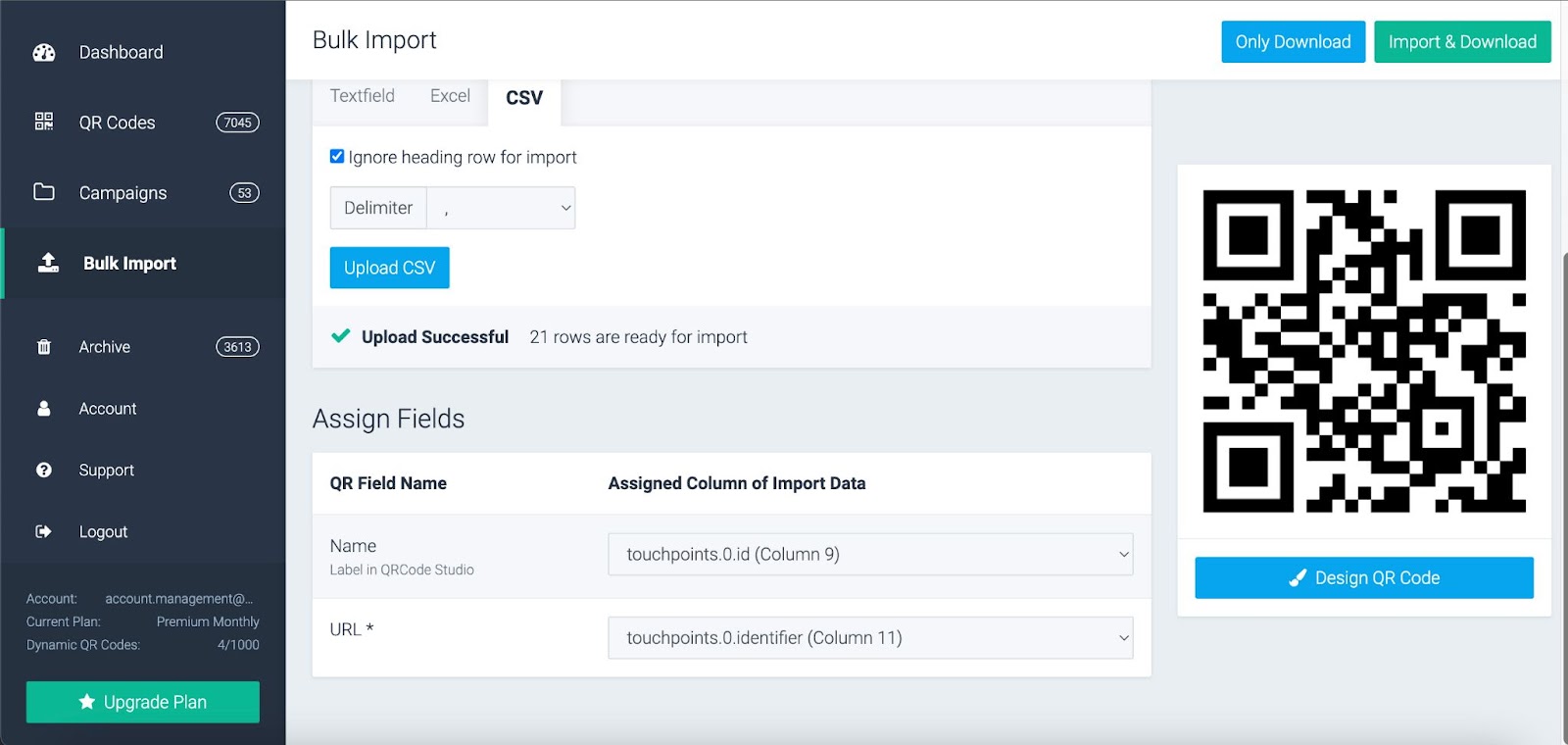Image resolution: width=1568 pixels, height=745 pixels.
Task: Click the Campaigns folder icon
Action: 44,192
